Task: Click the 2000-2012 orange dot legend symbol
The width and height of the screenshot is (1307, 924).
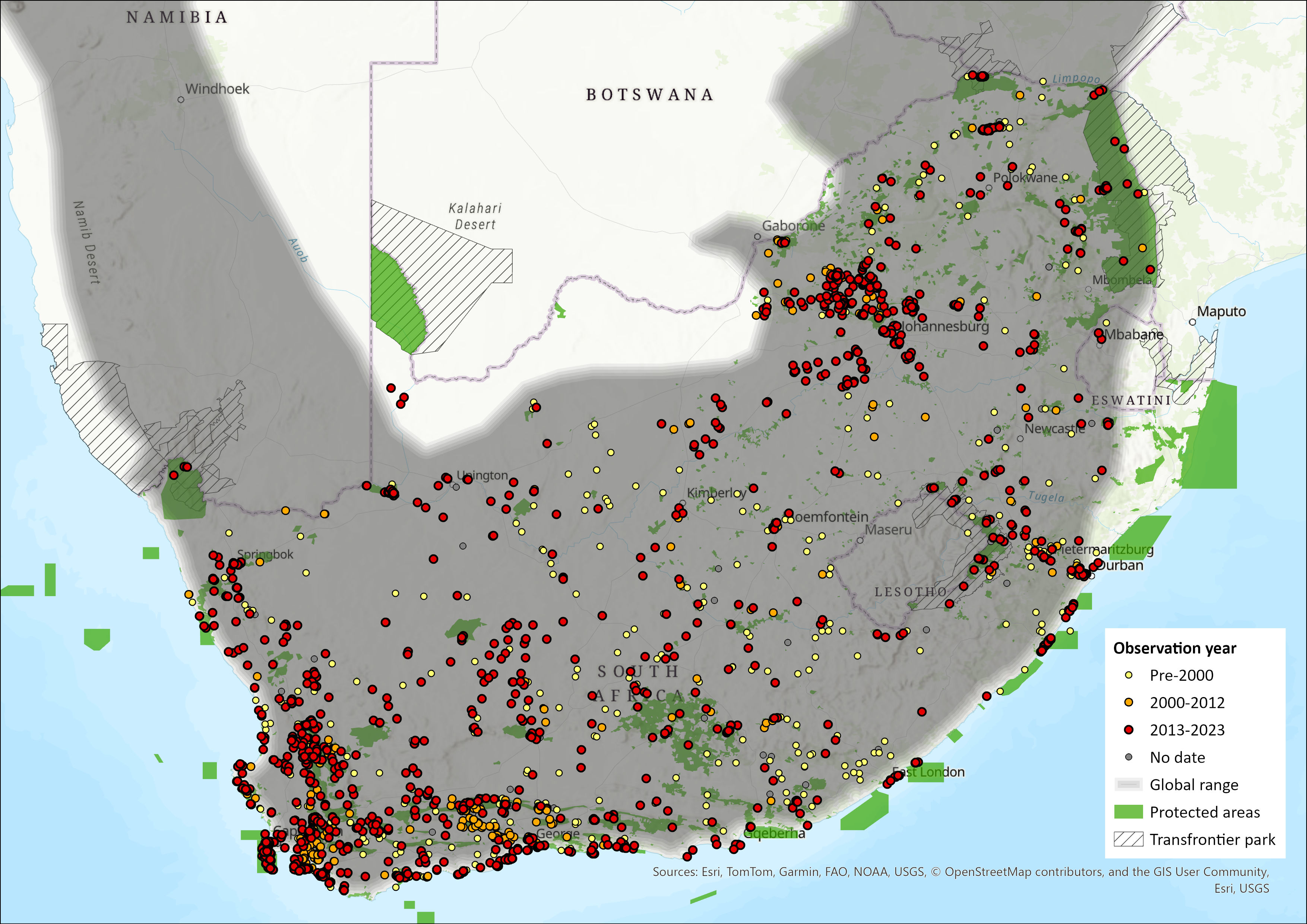Action: coord(1128,703)
